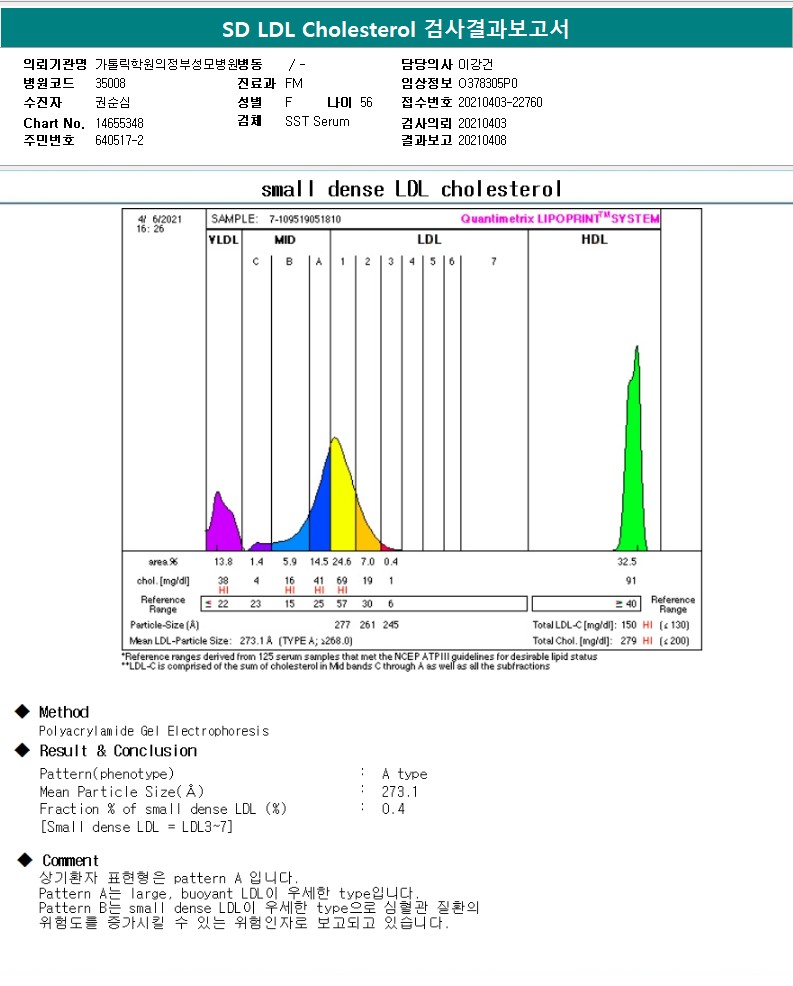Viewport: 793px width, 986px height.
Task: Click the diamond bullet beside Method
Action: pos(22,712)
